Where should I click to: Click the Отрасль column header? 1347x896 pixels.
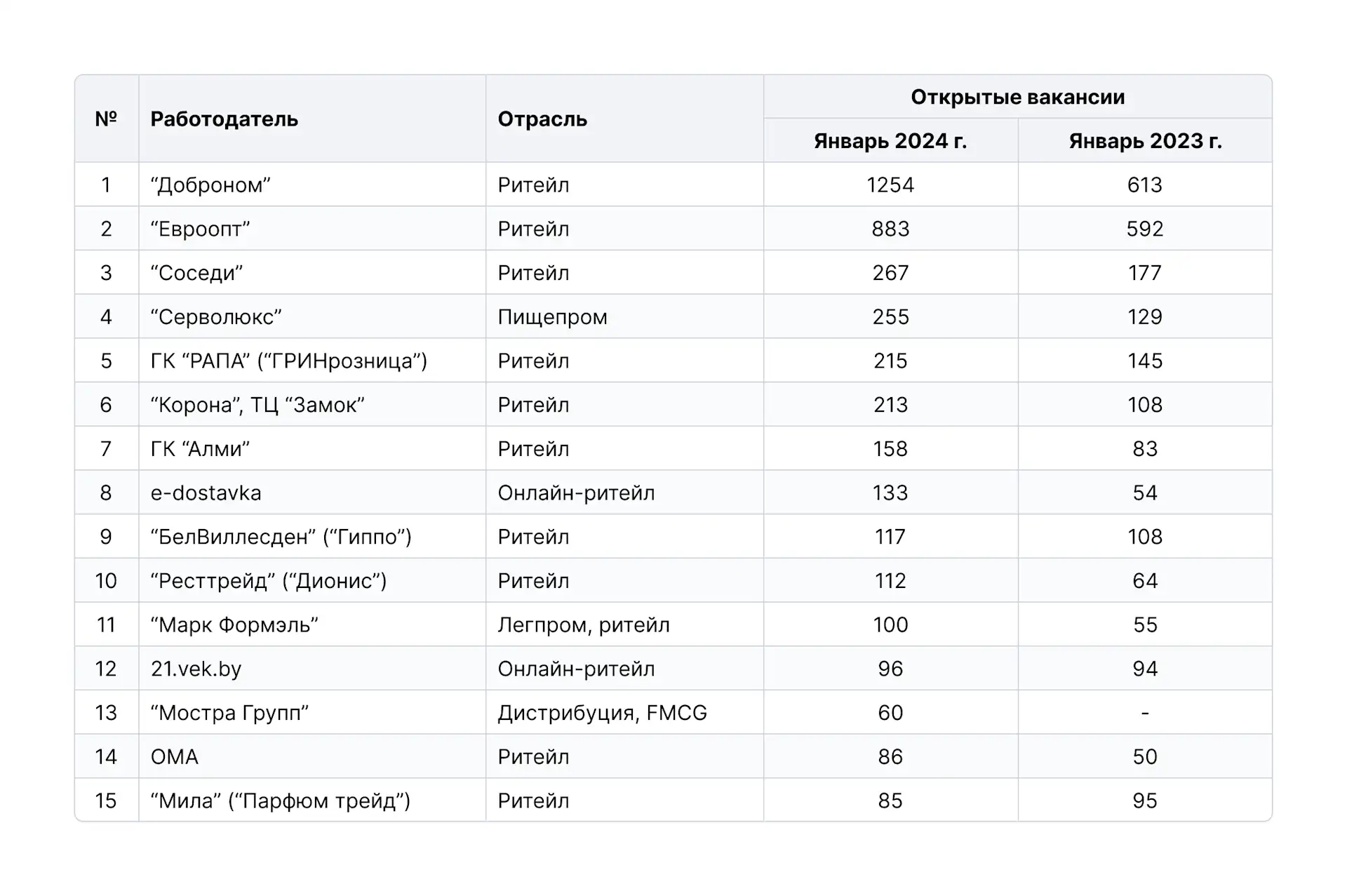pos(542,119)
